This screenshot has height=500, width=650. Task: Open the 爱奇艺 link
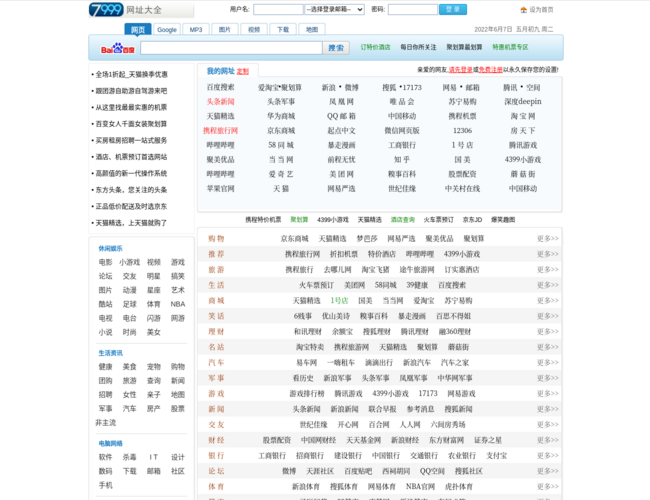[281, 174]
